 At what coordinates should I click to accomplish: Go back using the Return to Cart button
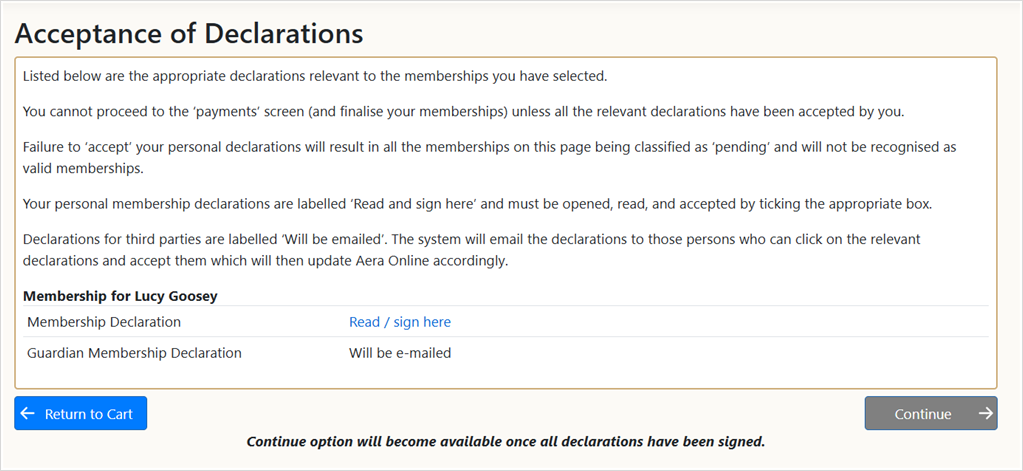click(x=81, y=414)
